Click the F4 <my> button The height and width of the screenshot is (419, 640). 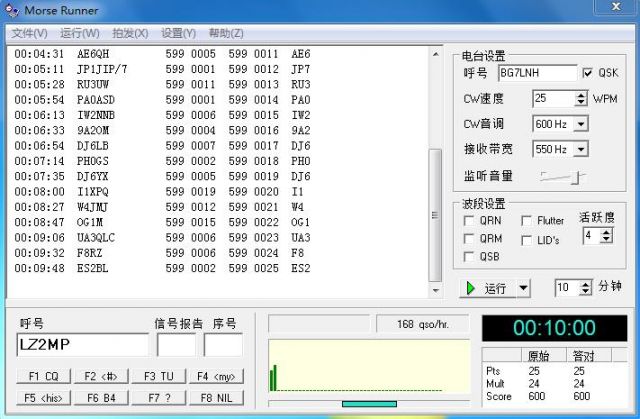coord(216,376)
